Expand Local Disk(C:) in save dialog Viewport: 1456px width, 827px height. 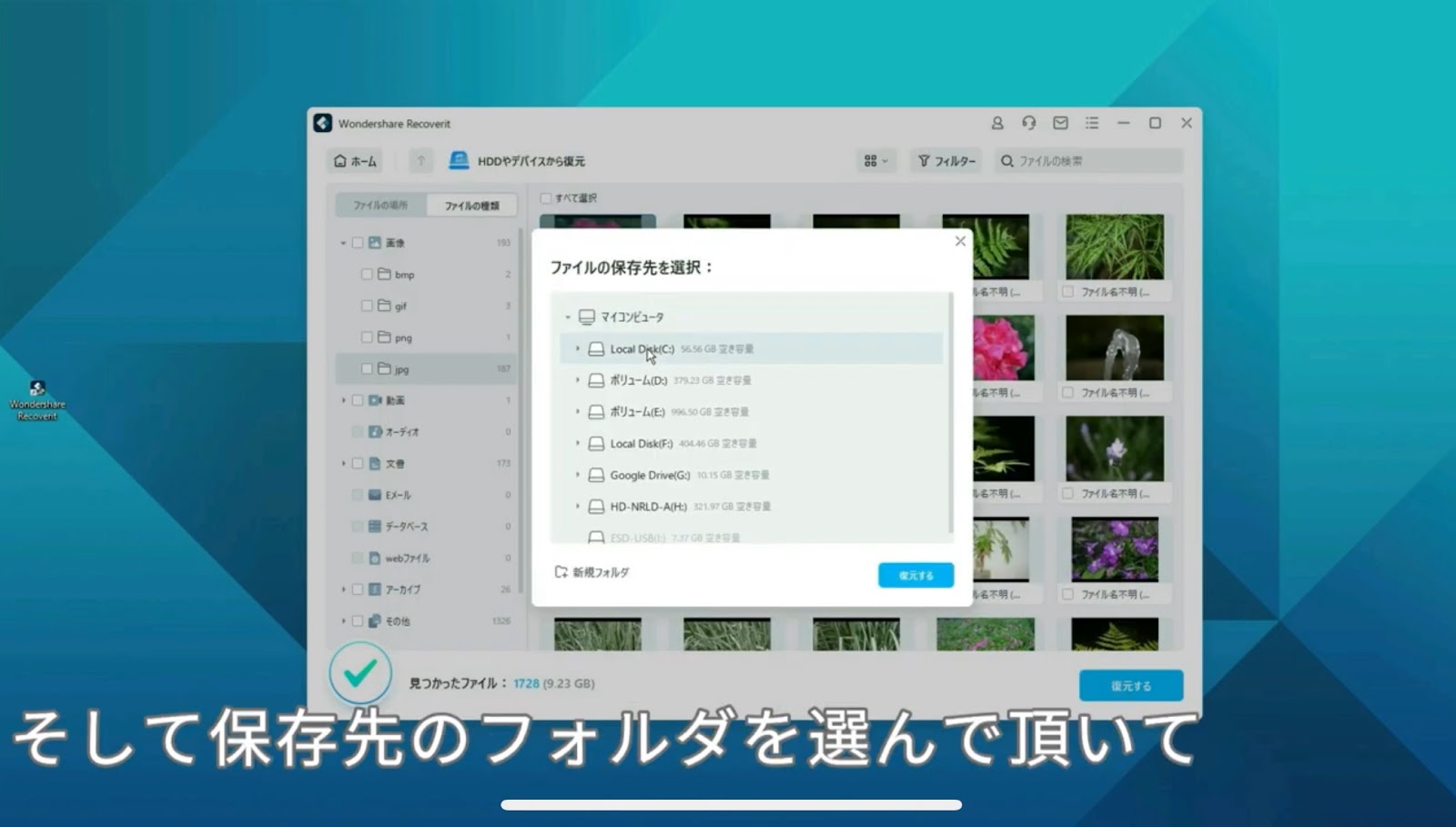[x=577, y=348]
